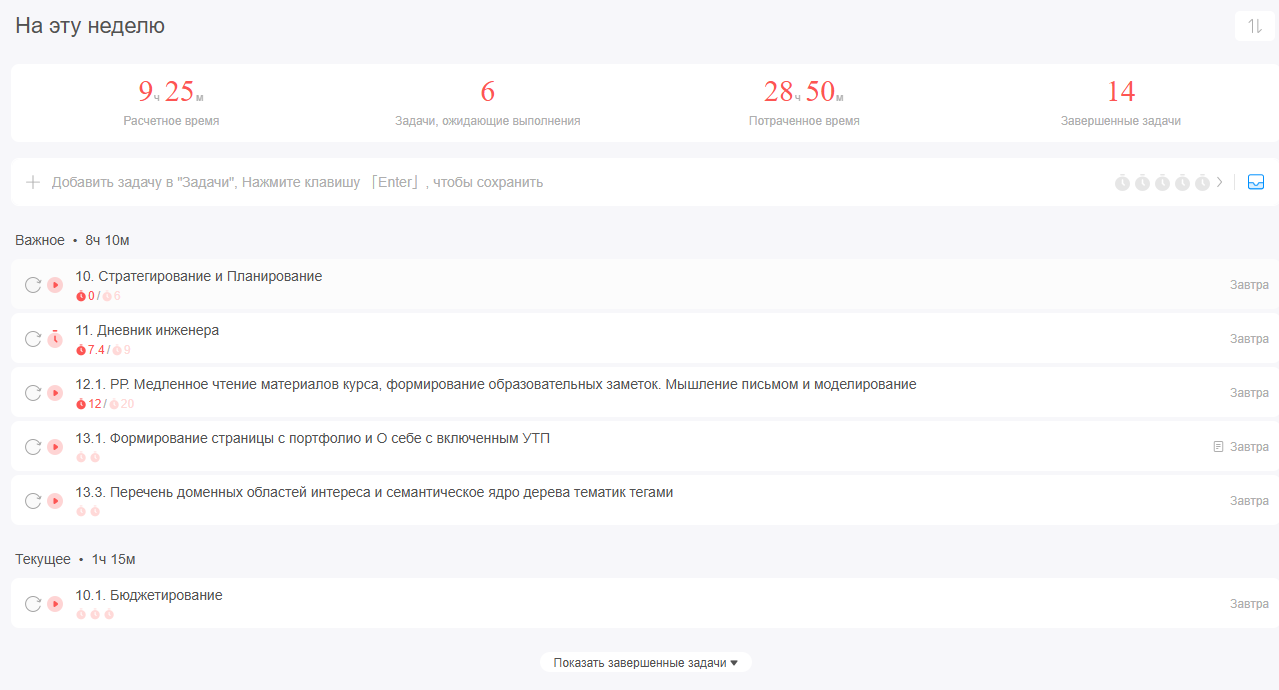Check off the '10.1. Бюджетирование' task
1279x690 pixels.
[x=33, y=604]
